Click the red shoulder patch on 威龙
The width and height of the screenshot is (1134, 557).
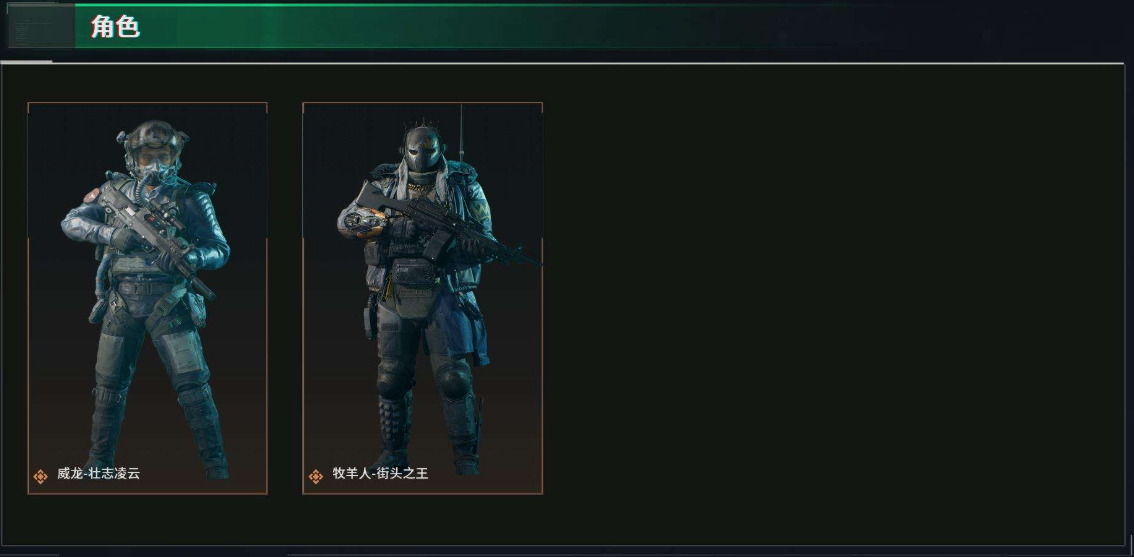tap(91, 195)
